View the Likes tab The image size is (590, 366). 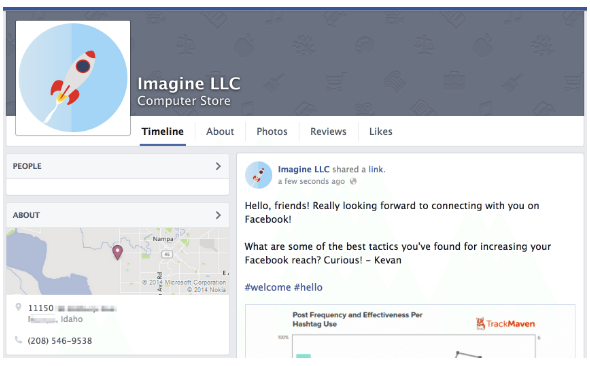pos(380,132)
